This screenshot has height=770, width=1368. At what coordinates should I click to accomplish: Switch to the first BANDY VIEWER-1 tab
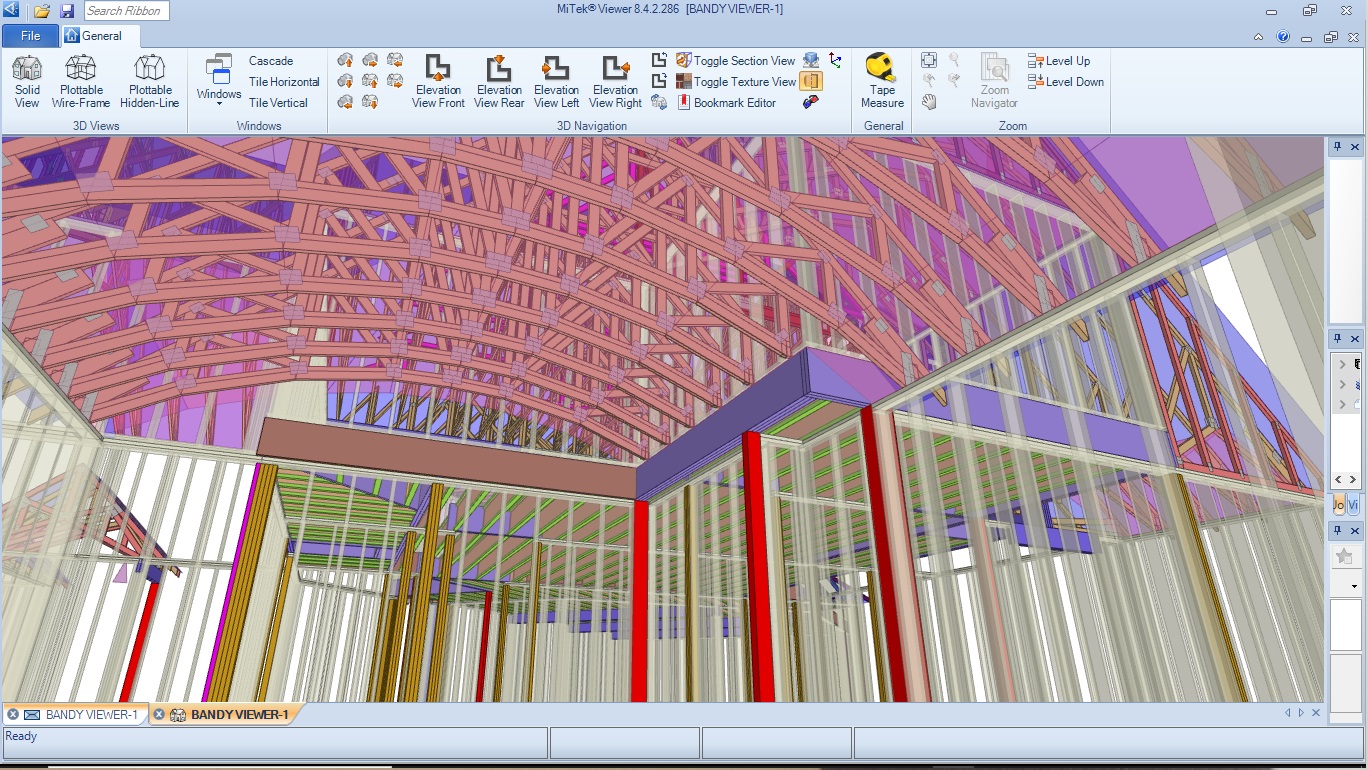pyautogui.click(x=80, y=715)
